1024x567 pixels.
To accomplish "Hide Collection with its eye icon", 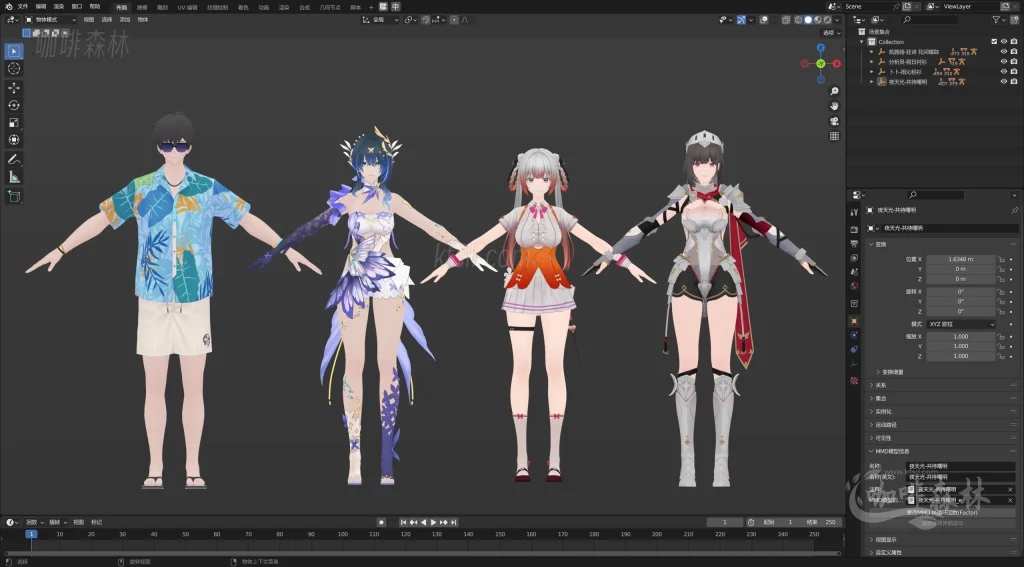I will coord(1004,41).
